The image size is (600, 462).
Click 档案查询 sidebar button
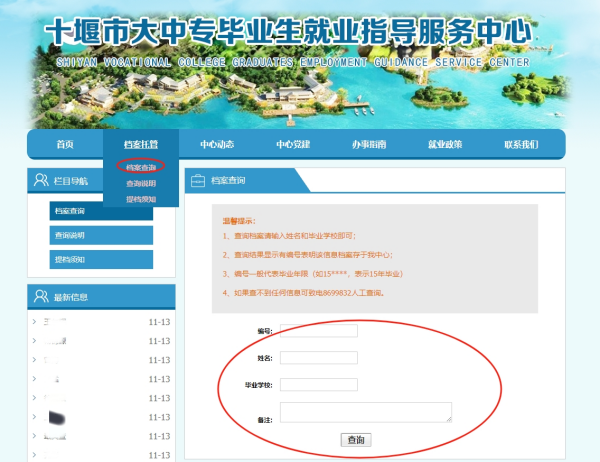click(x=101, y=211)
